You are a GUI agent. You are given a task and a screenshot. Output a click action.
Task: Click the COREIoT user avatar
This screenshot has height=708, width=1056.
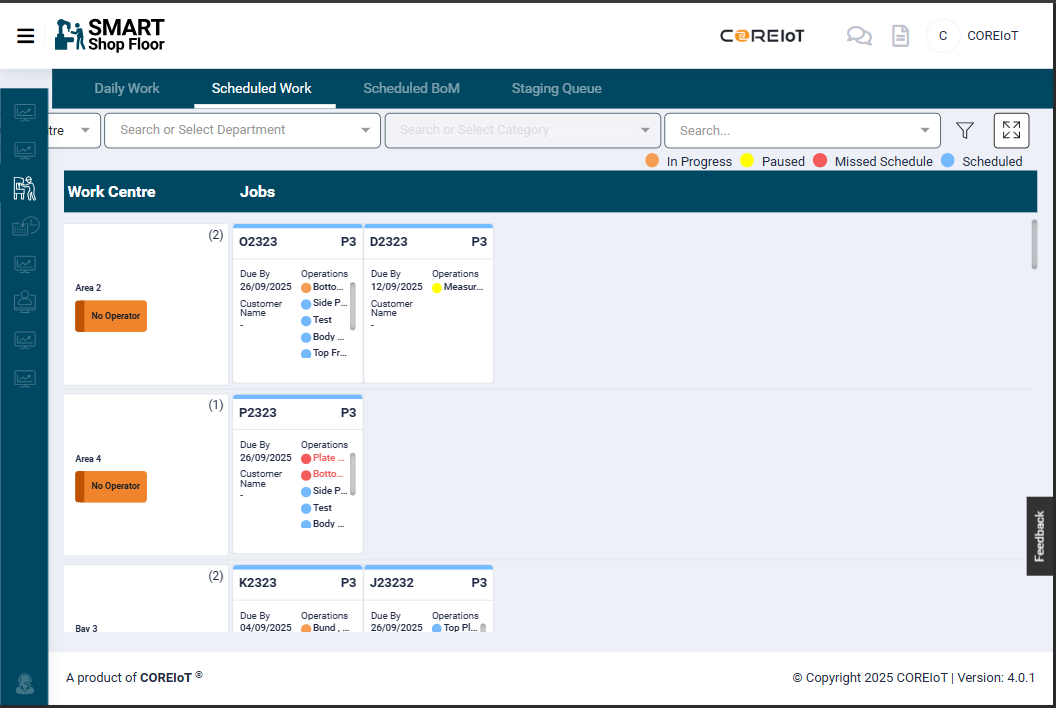pyautogui.click(x=942, y=36)
